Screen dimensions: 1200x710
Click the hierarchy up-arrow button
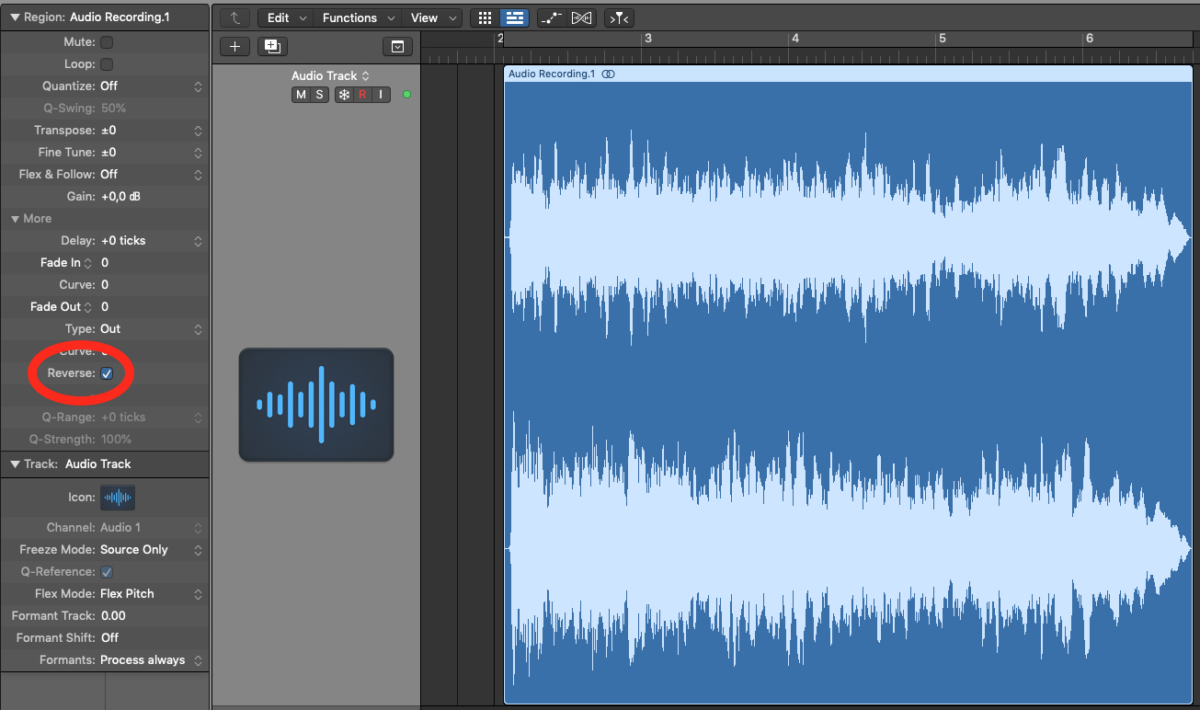click(234, 18)
